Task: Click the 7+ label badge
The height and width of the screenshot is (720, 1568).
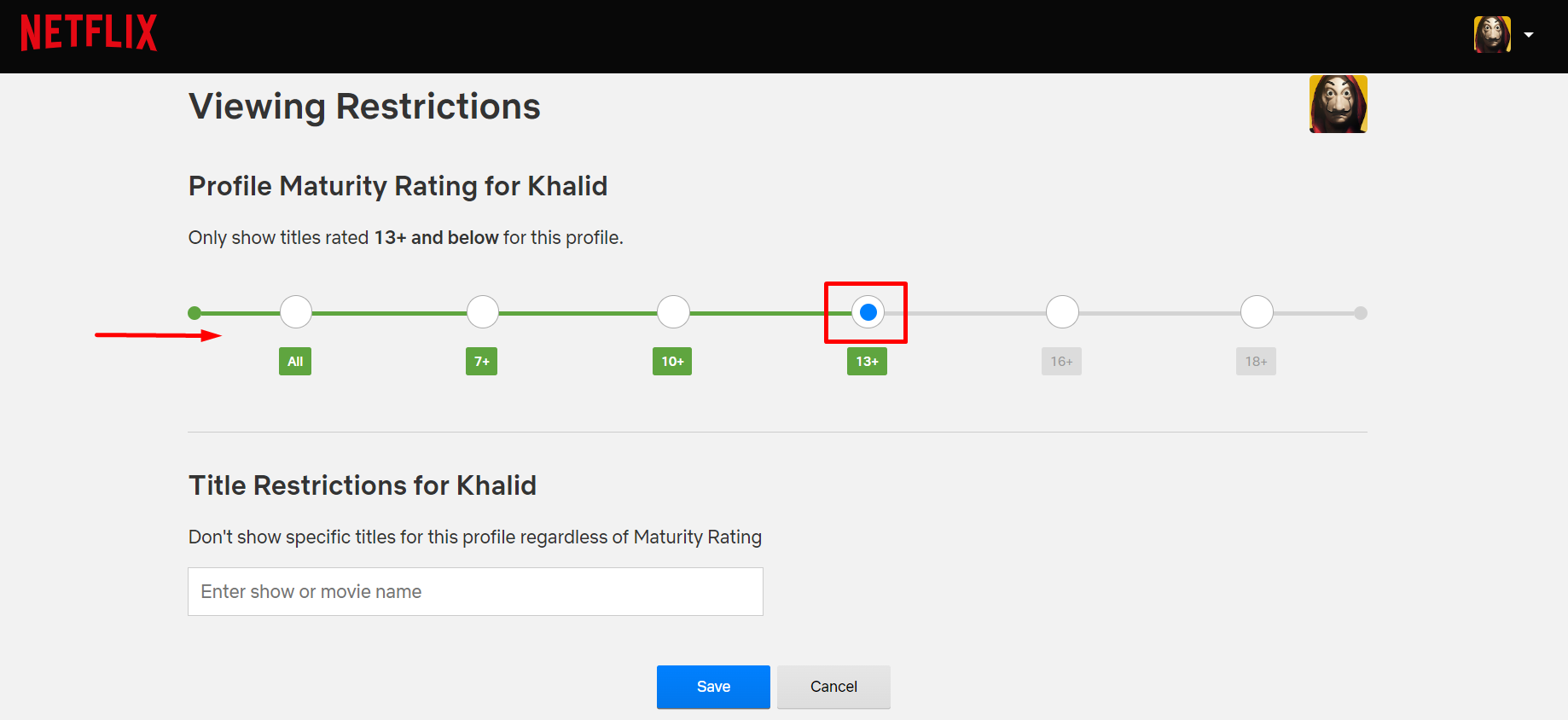Action: pyautogui.click(x=481, y=361)
